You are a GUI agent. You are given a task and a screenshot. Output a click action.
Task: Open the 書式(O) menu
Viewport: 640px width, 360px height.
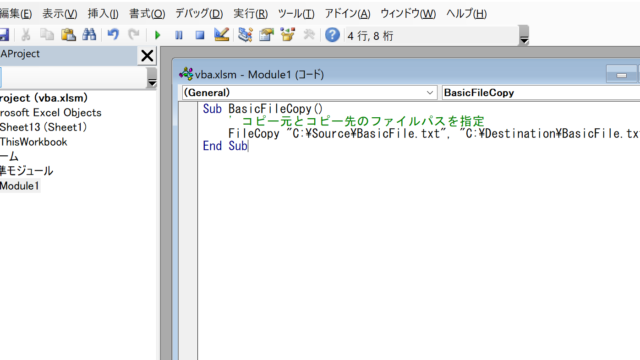coord(147,13)
